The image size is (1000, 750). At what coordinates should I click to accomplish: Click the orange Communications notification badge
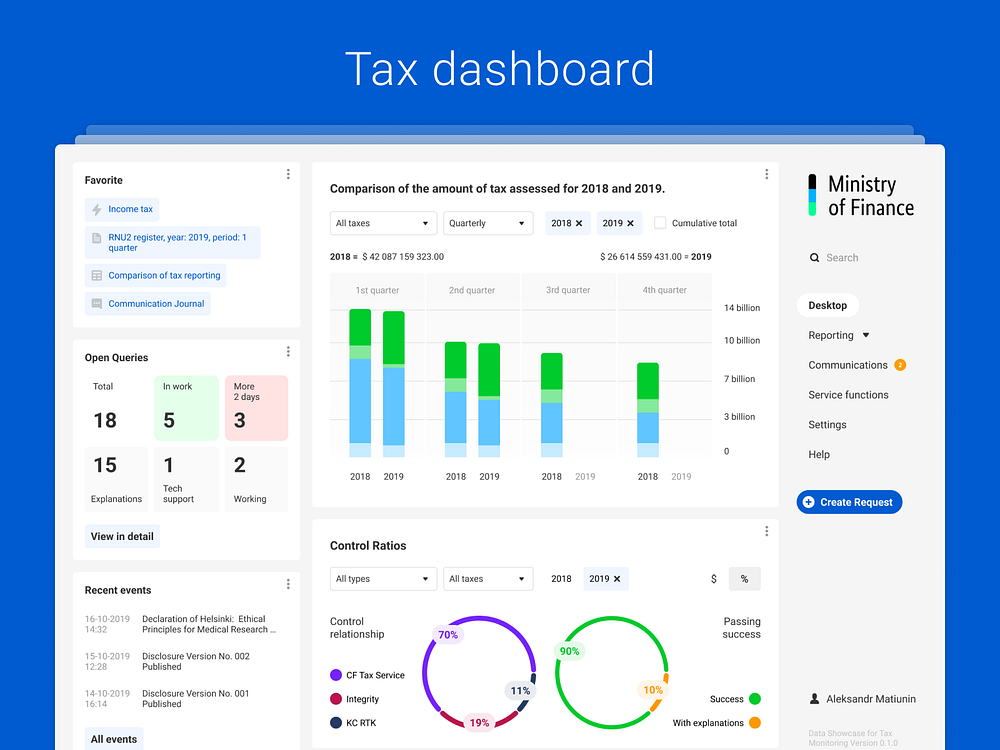tap(900, 365)
